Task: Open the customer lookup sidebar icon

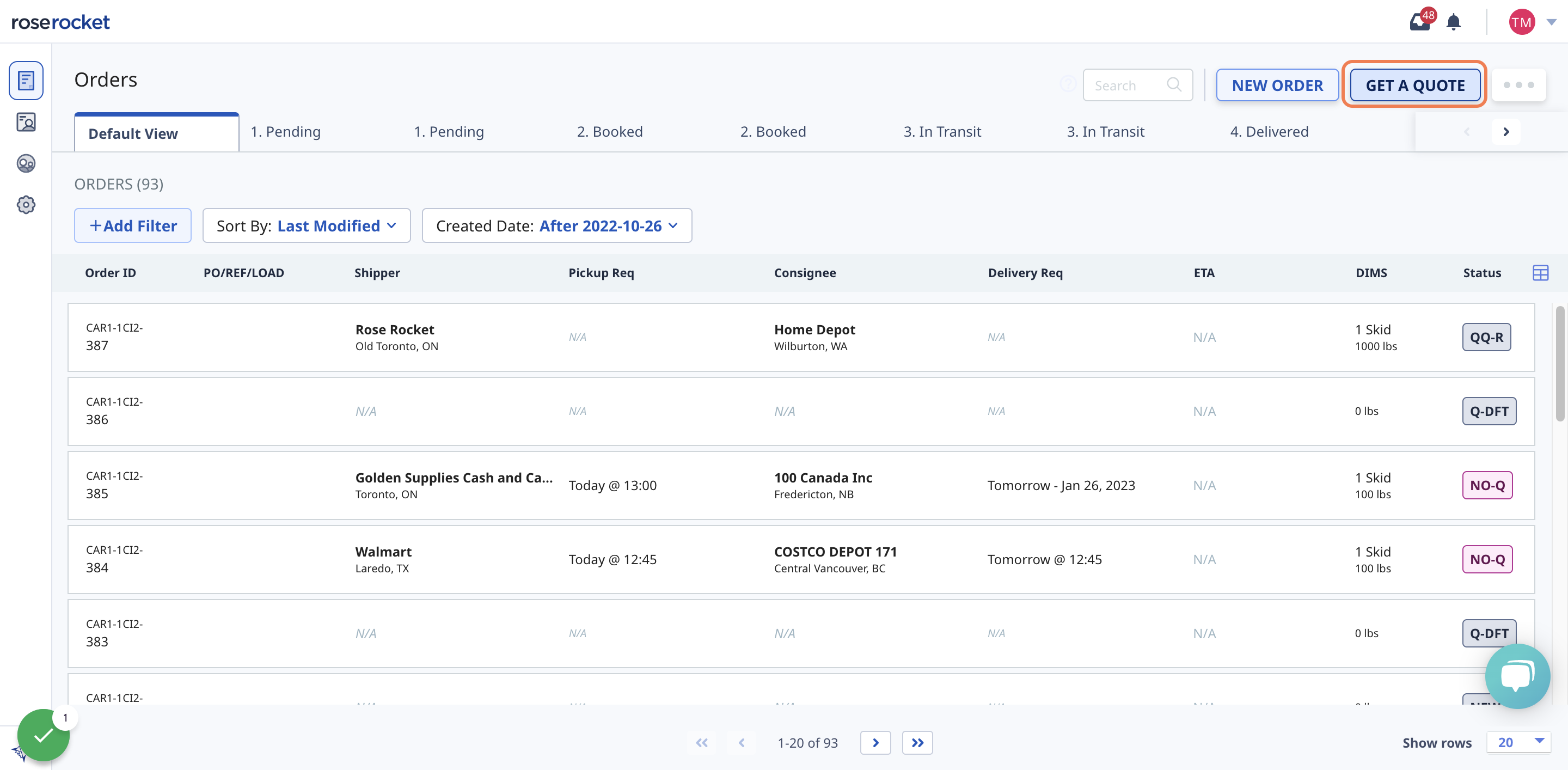Action: tap(26, 123)
